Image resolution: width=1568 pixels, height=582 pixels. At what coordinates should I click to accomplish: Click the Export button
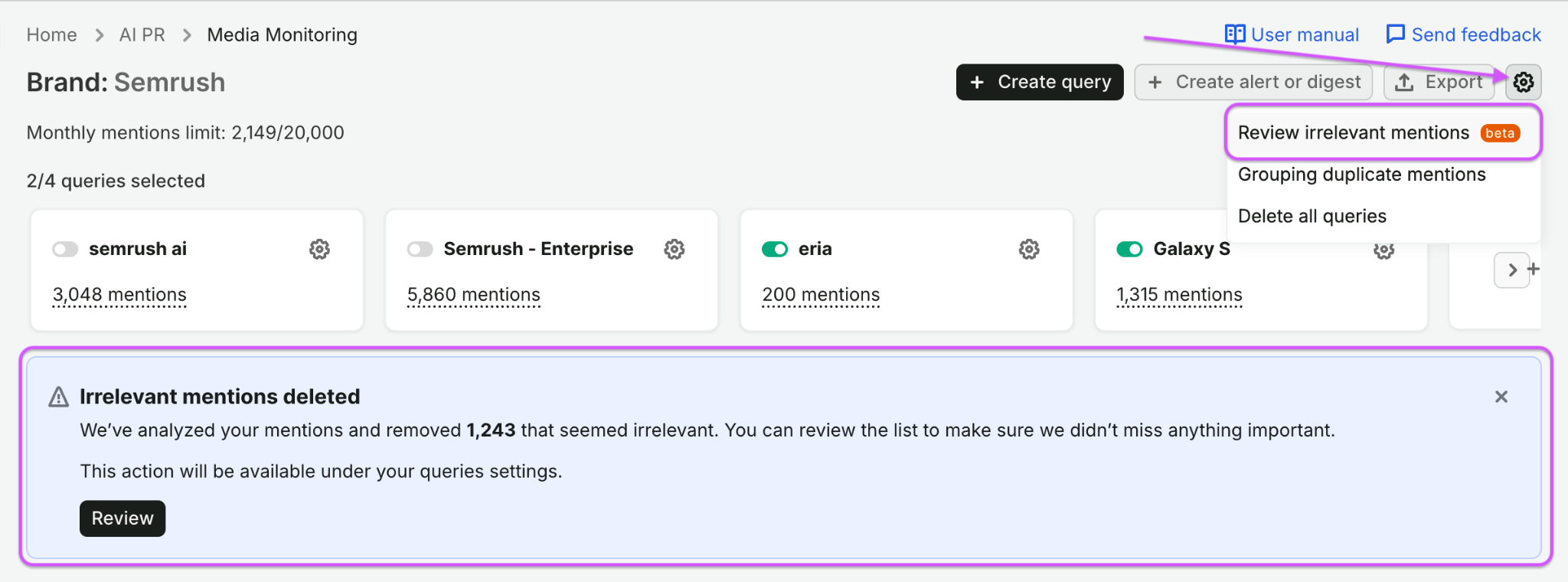1439,82
